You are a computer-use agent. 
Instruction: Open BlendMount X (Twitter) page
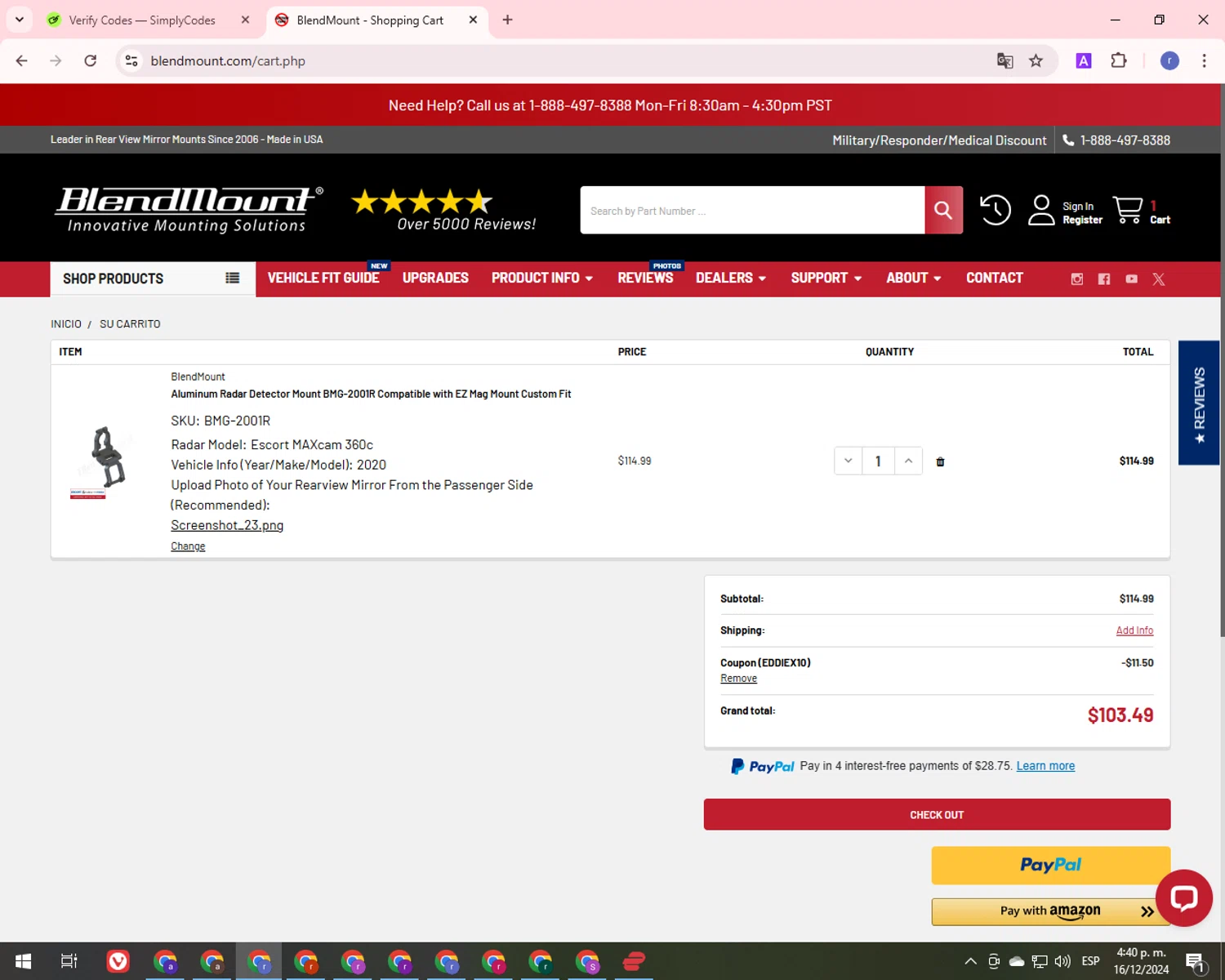point(1158,279)
